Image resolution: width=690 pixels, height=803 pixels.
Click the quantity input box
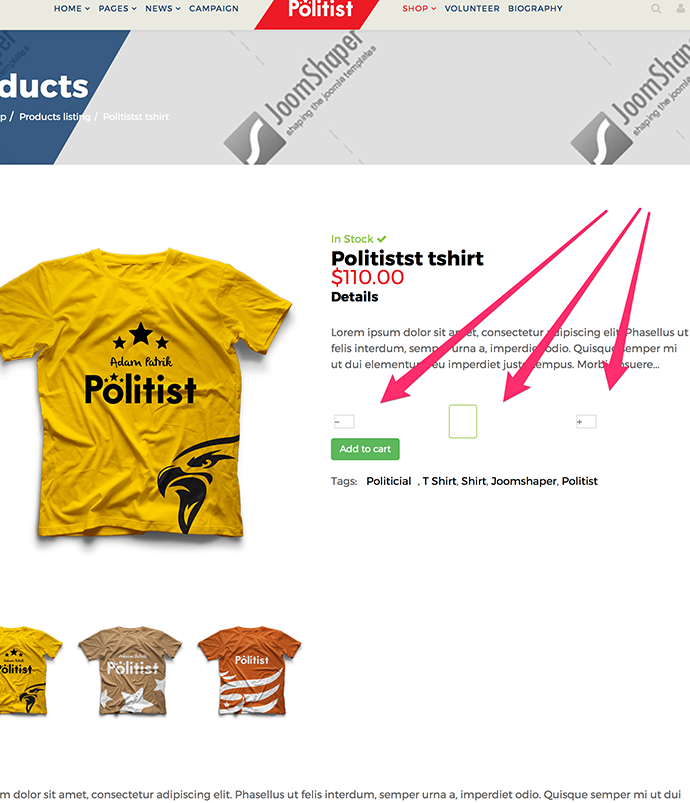(x=463, y=421)
